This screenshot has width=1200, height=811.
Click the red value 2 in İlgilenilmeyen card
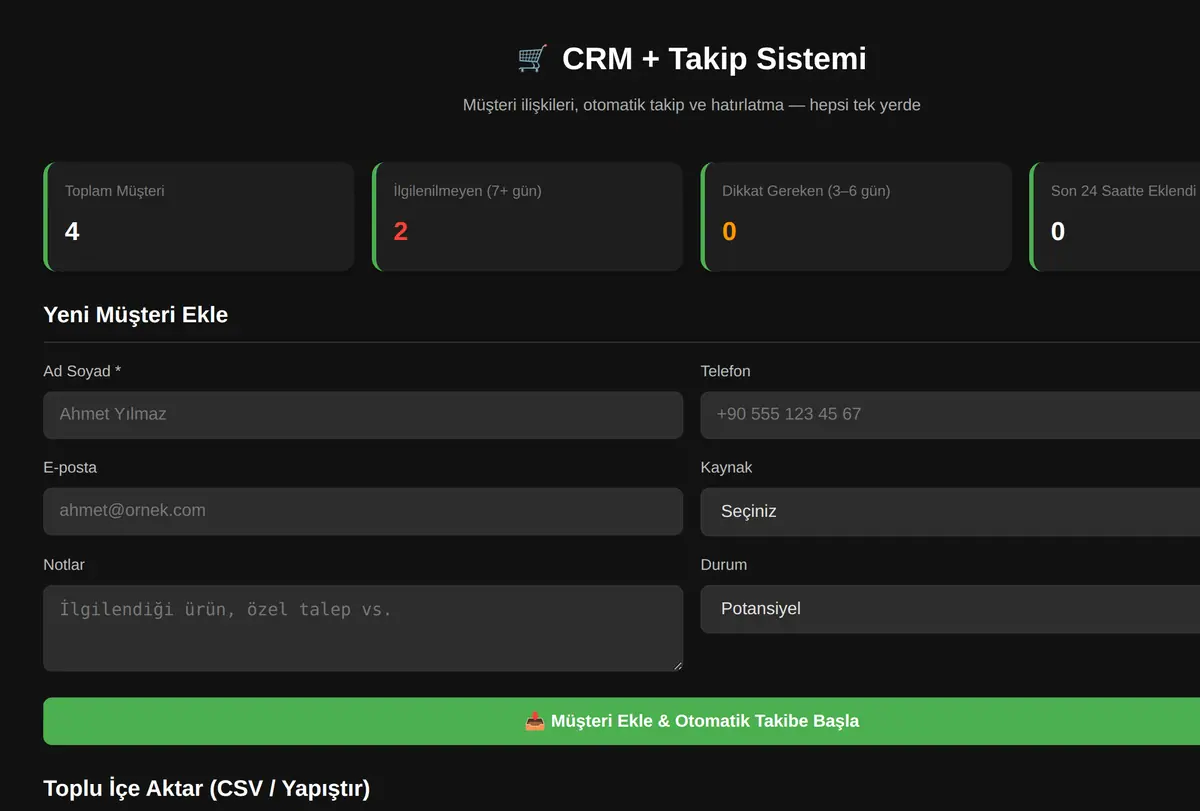pyautogui.click(x=401, y=232)
